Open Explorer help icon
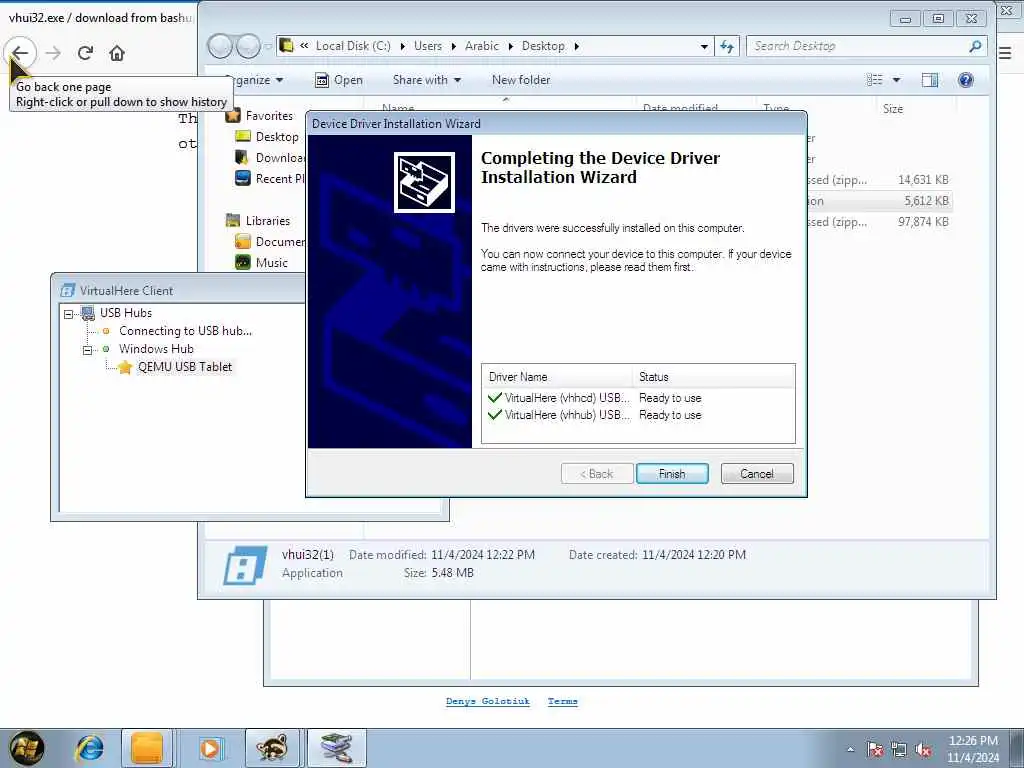1024x768 pixels. (965, 80)
